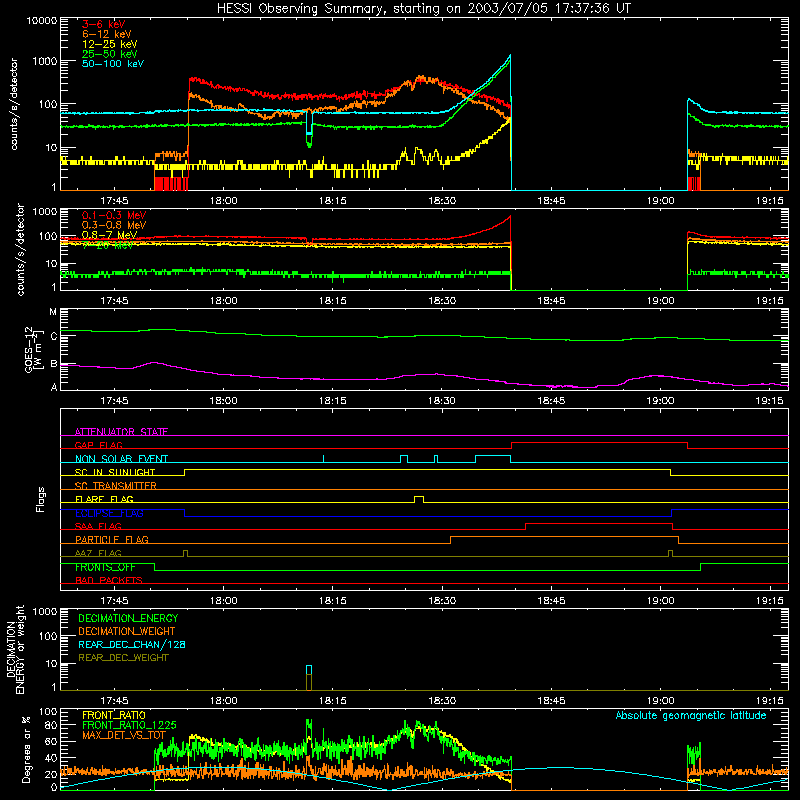Click the widest NON_SOLAR_EVENT raised pulse
The image size is (800, 800).
coord(493,456)
